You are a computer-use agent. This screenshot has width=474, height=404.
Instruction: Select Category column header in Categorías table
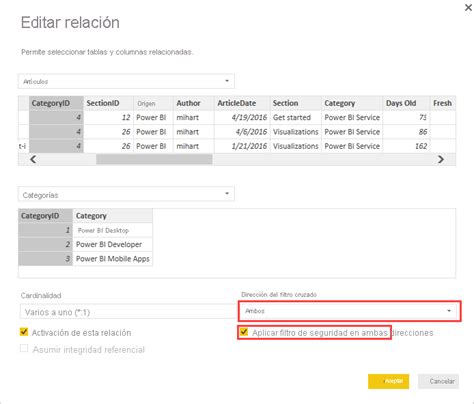(113, 216)
